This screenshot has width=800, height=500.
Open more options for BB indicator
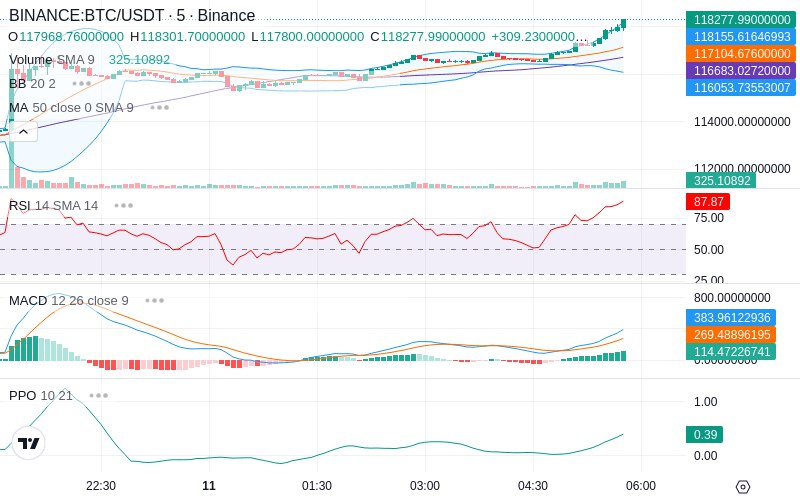pyautogui.click(x=82, y=84)
